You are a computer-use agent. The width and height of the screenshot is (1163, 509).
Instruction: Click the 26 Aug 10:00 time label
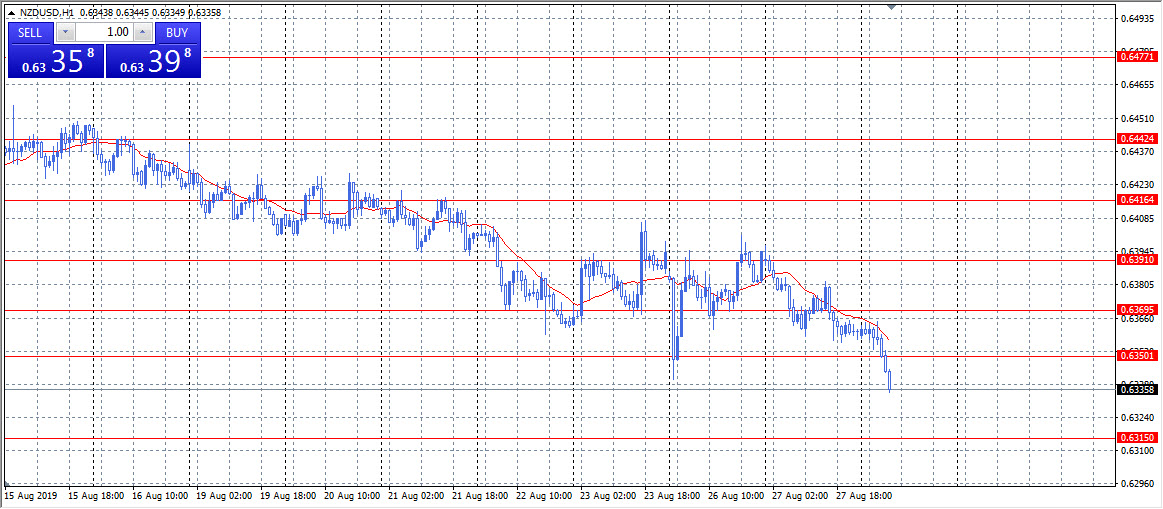click(x=735, y=495)
